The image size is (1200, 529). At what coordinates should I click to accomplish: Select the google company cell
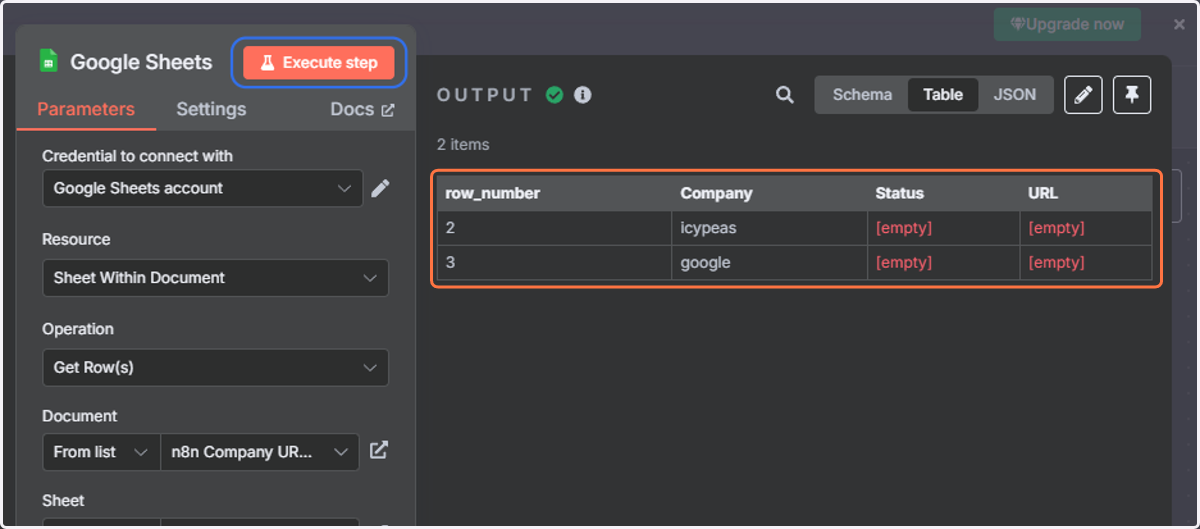[x=769, y=263]
